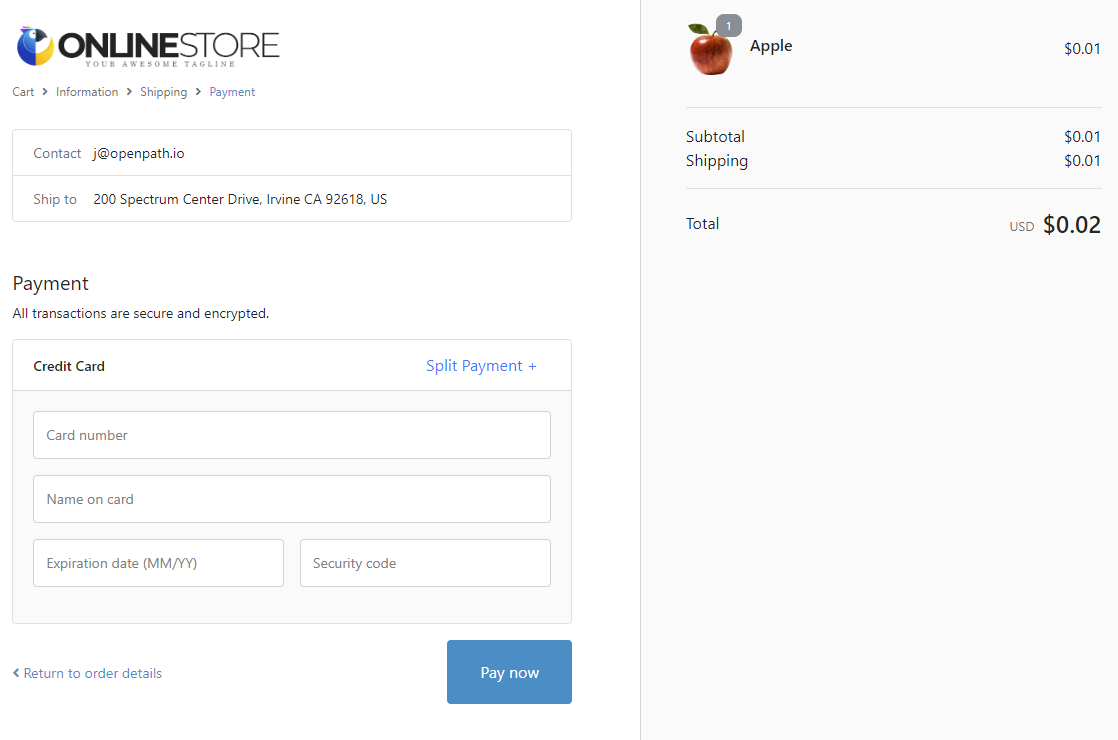Go to Cart breadcrumb

tap(23, 92)
